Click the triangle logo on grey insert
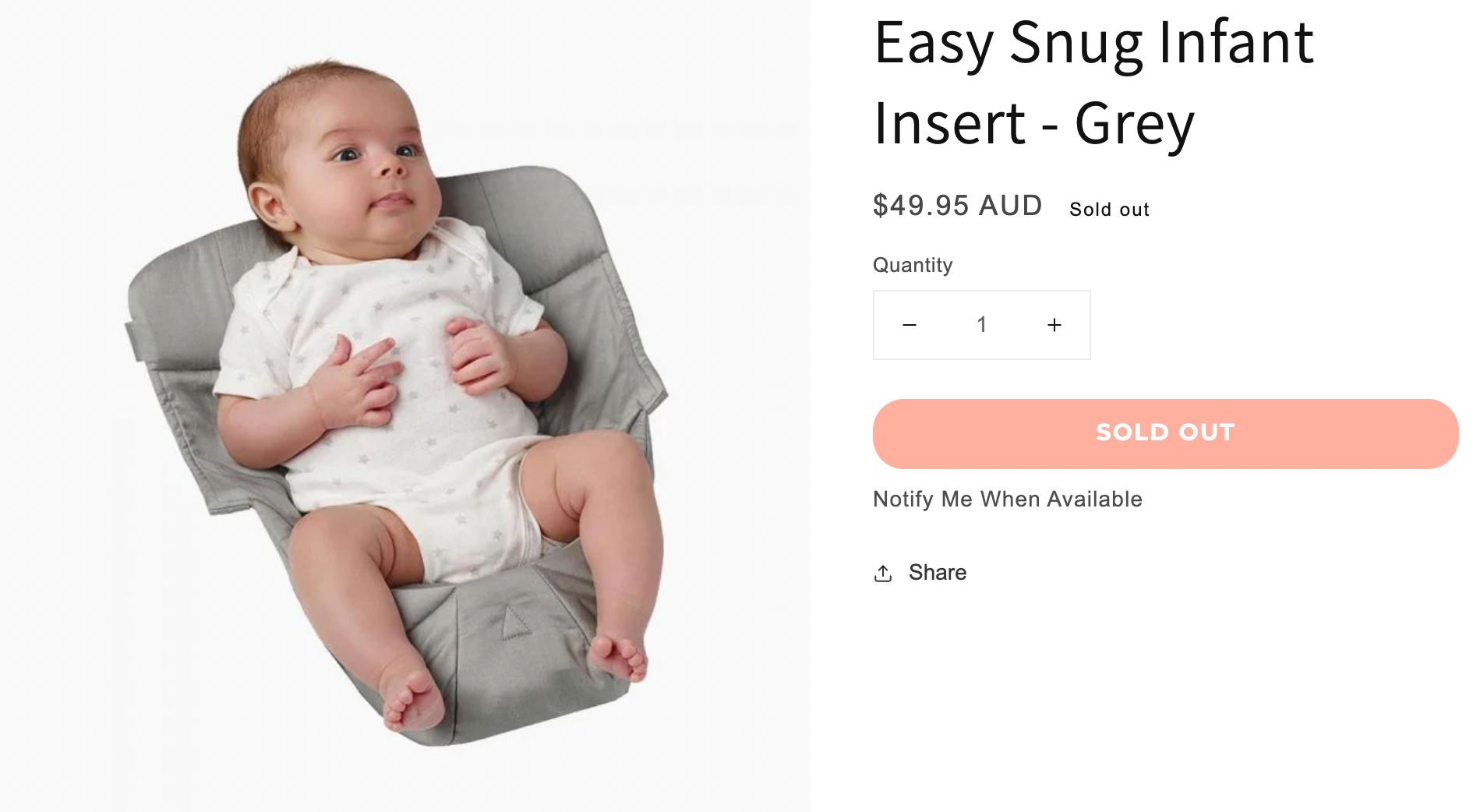 pos(514,623)
